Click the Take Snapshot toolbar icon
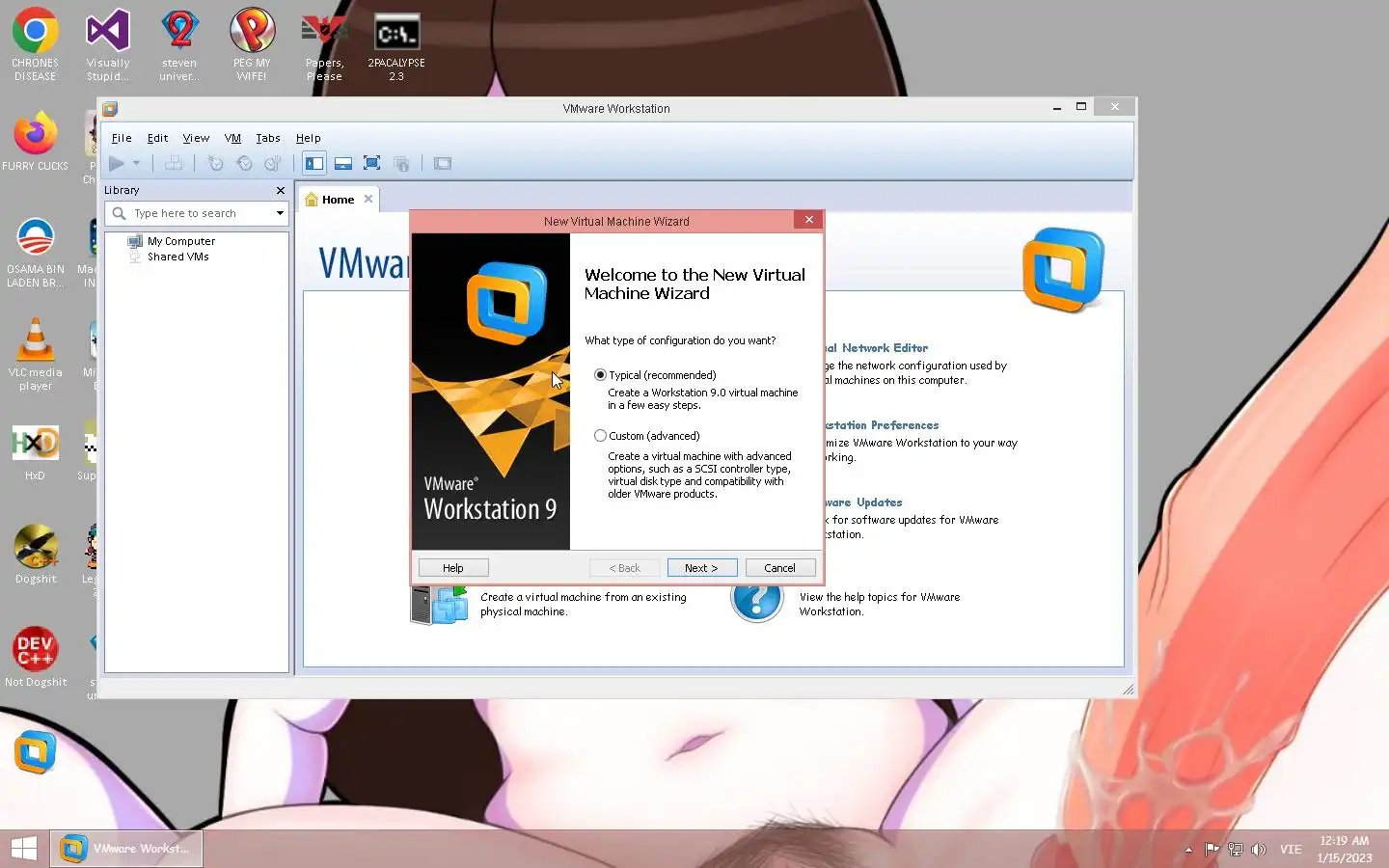 215,164
